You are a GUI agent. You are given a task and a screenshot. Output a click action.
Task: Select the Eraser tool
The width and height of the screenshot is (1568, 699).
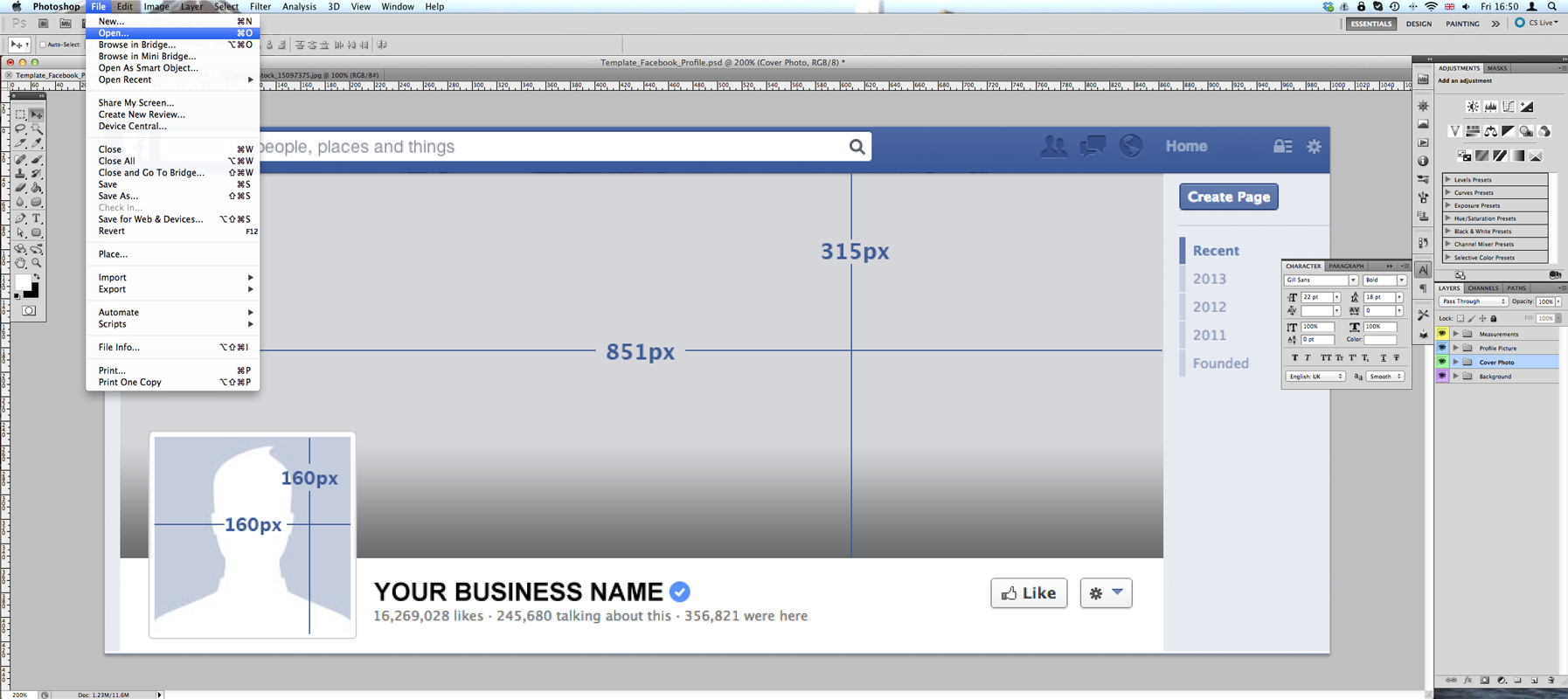20,187
